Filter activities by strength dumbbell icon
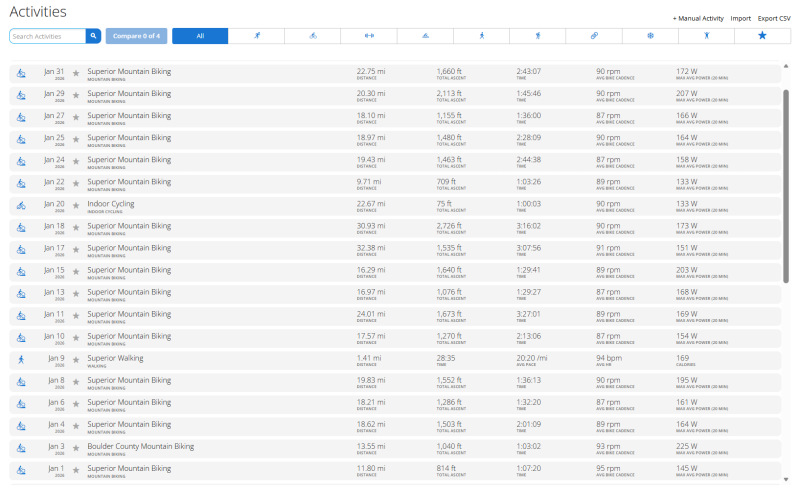 pyautogui.click(x=368, y=36)
